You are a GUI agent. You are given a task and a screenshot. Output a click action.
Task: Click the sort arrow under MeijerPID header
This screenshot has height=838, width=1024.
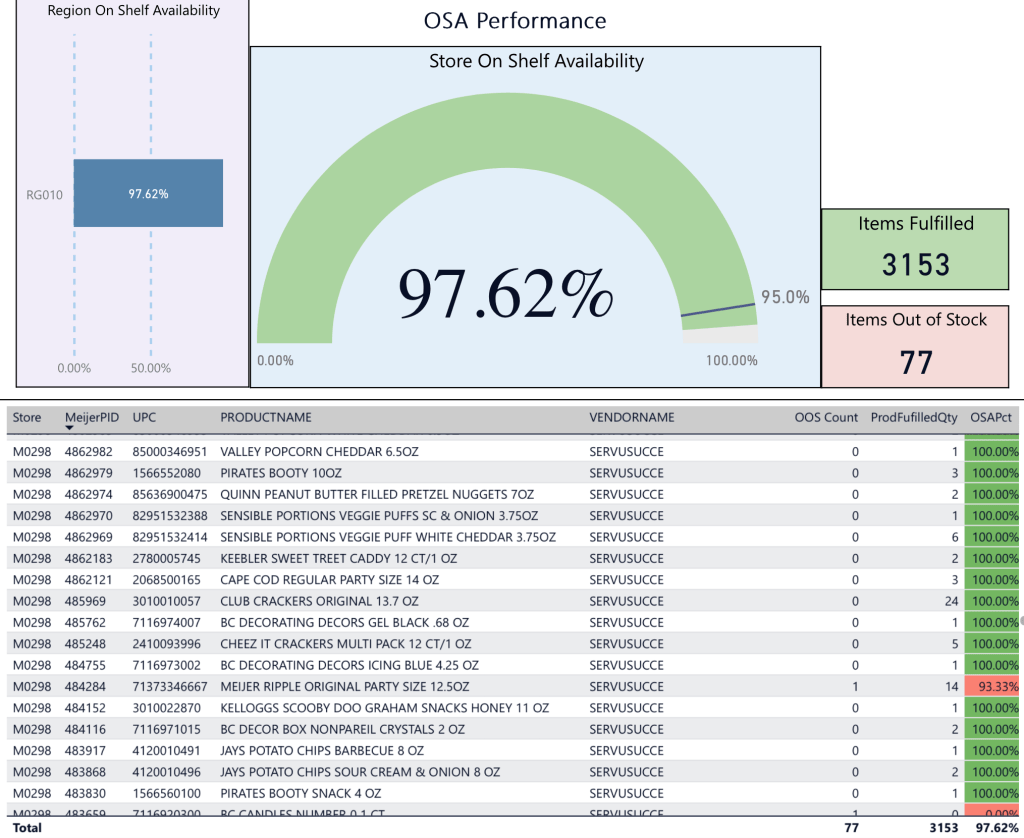coord(70,428)
